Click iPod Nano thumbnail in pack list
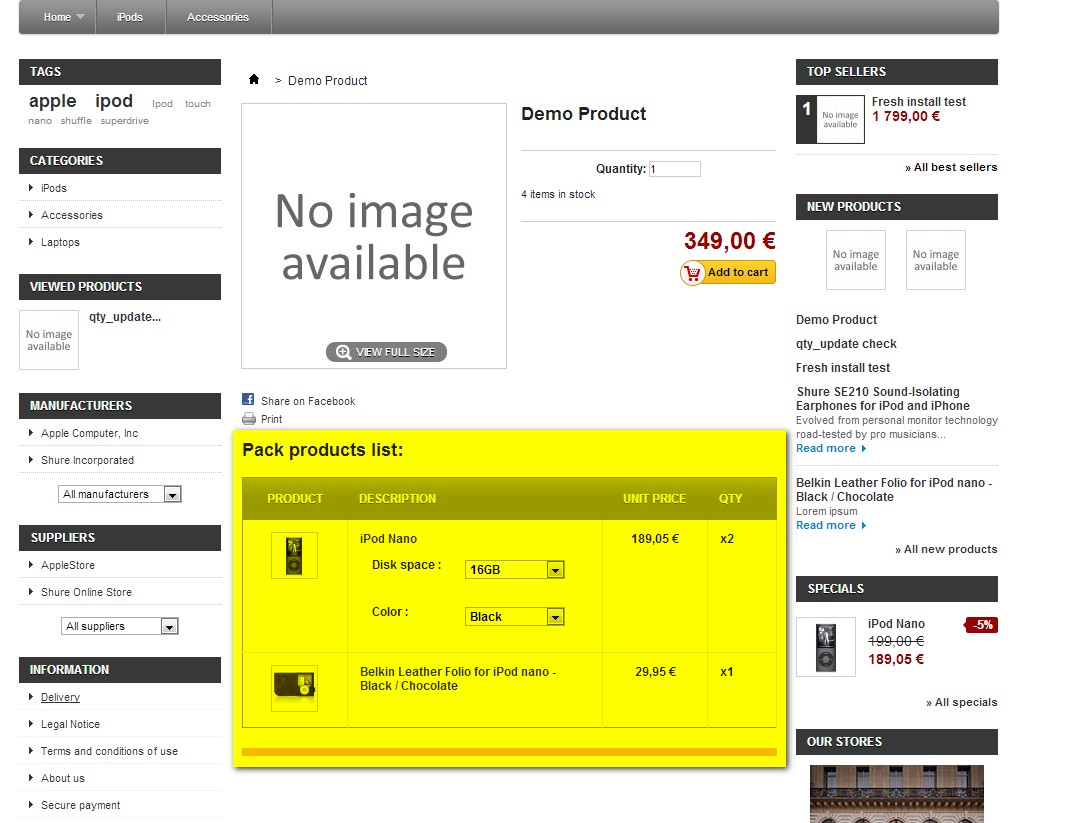The height and width of the screenshot is (823, 1083). point(294,555)
